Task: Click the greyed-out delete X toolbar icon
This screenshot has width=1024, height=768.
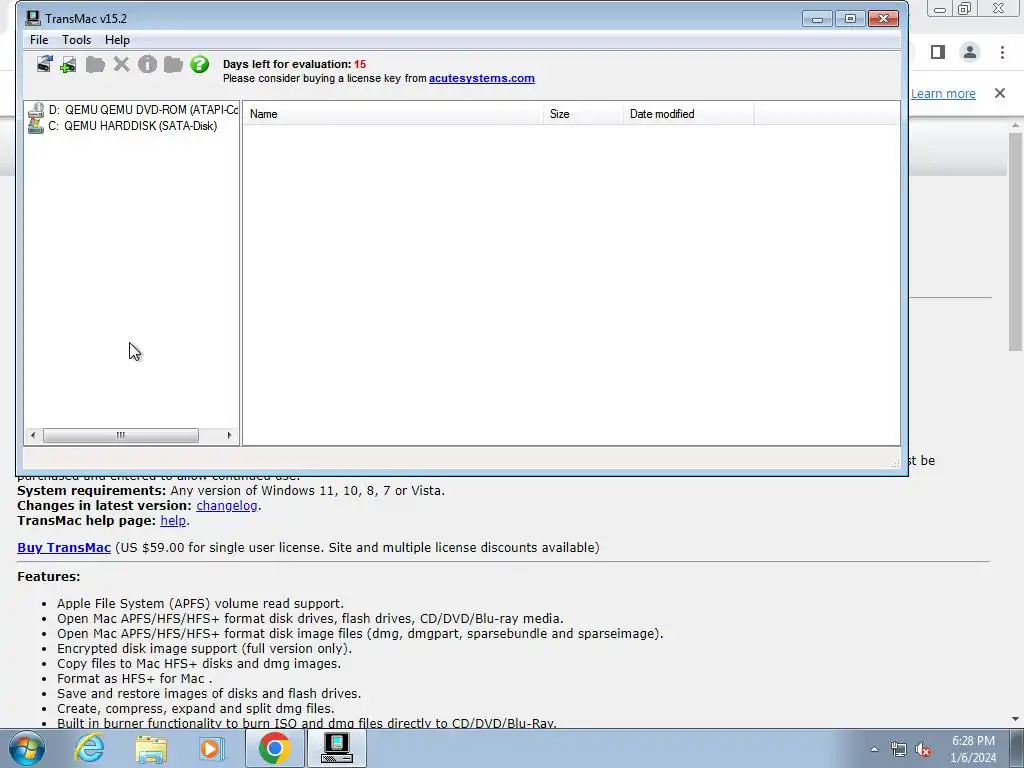Action: (121, 64)
